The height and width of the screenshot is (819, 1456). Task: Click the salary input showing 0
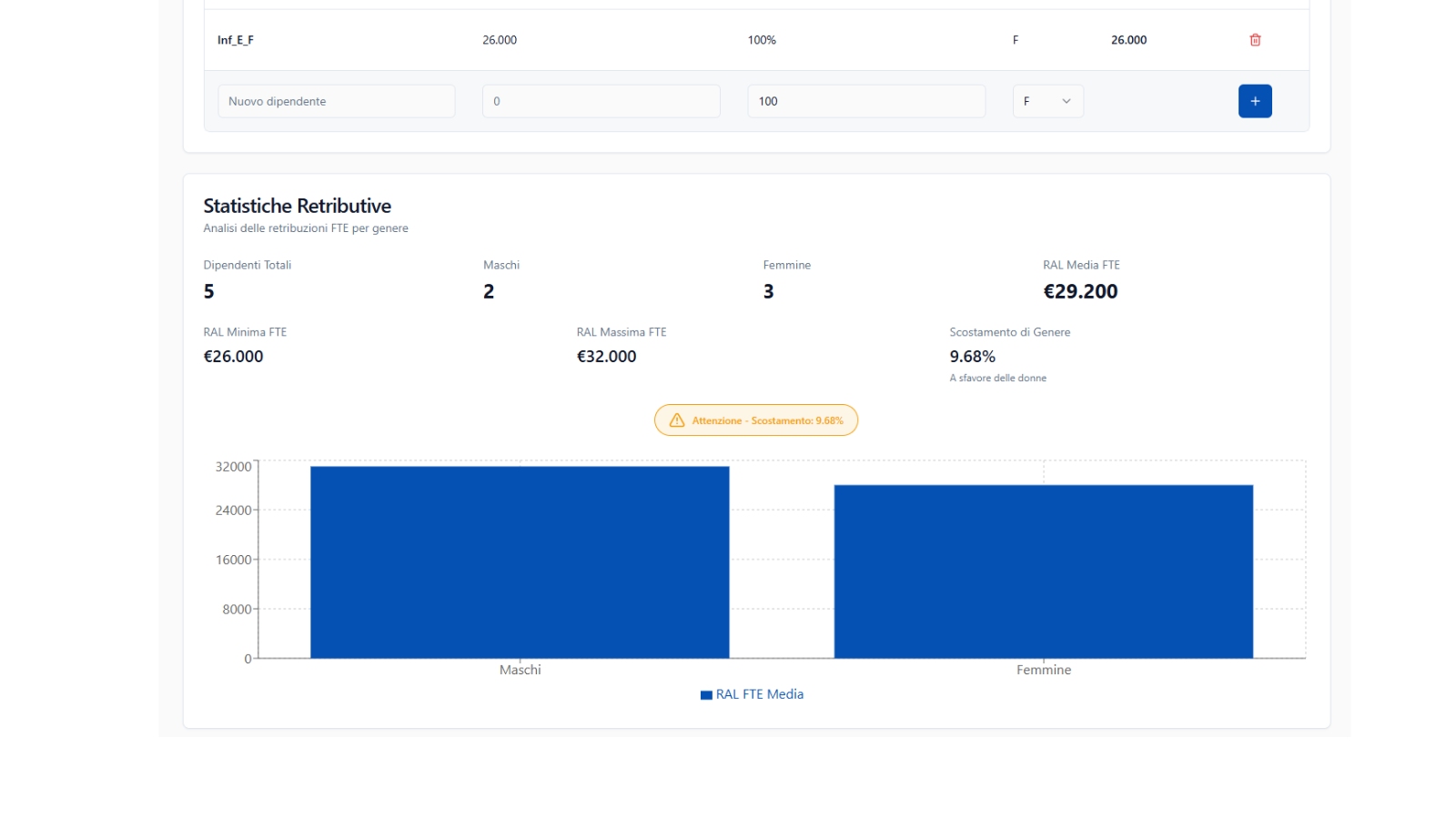(601, 101)
